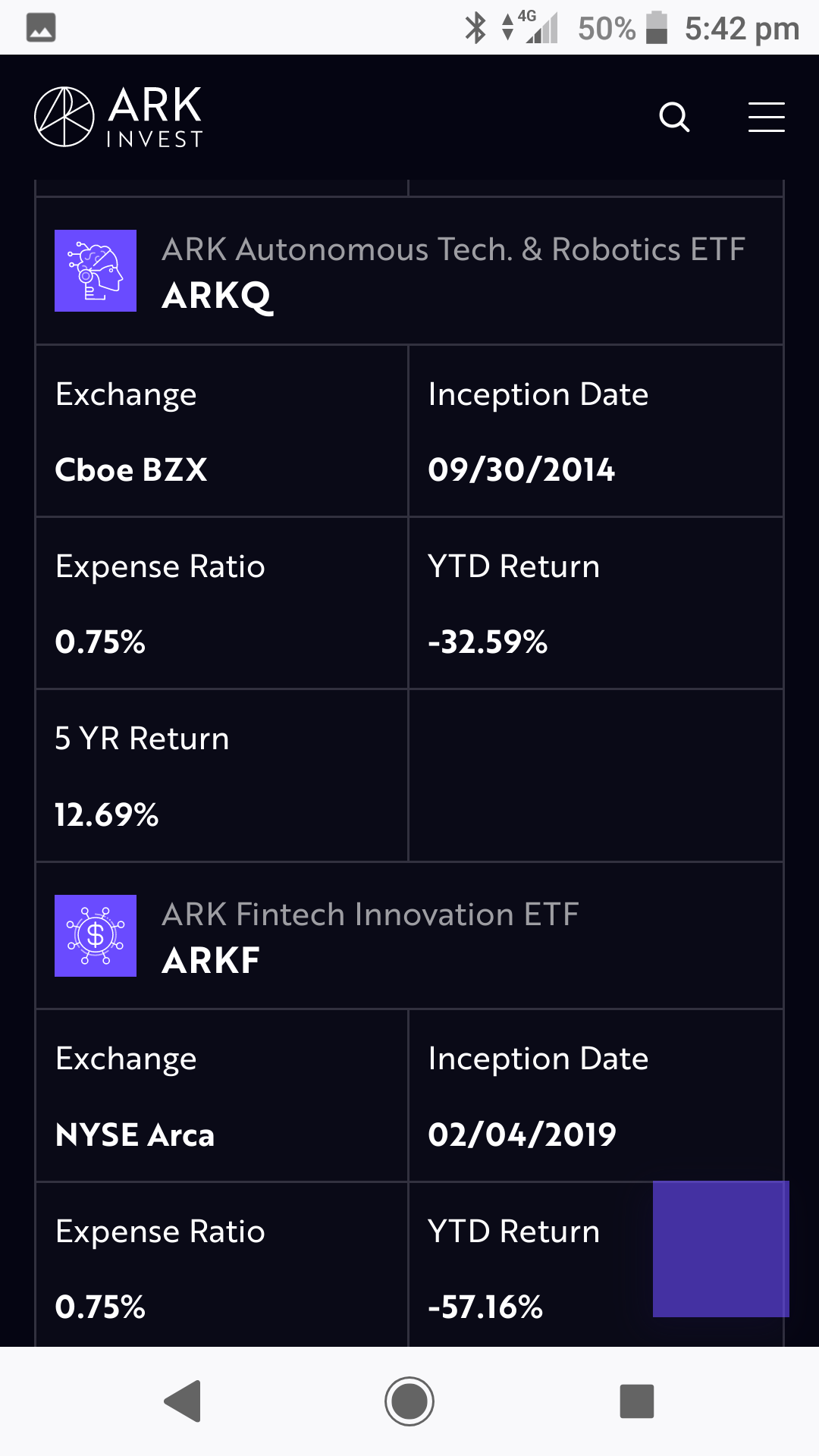Open the hamburger navigation menu

[766, 117]
